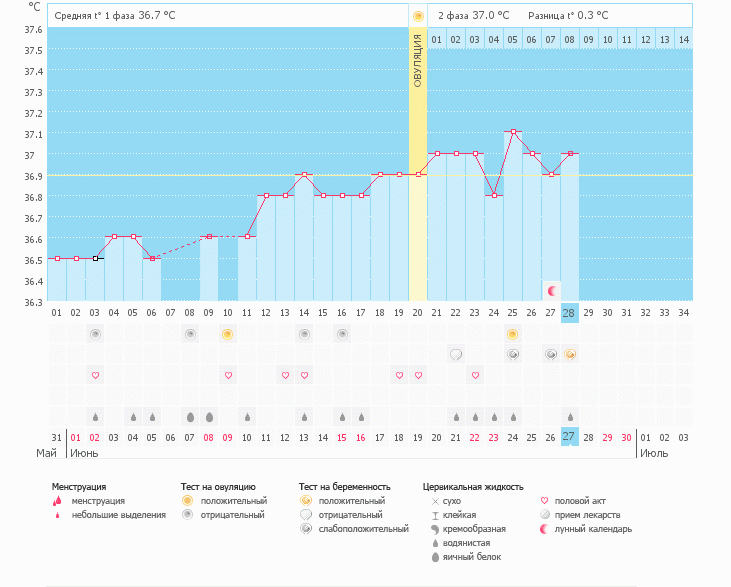Select highlighted calendar date 27 in June
The width and height of the screenshot is (731, 587).
pyautogui.click(x=570, y=437)
